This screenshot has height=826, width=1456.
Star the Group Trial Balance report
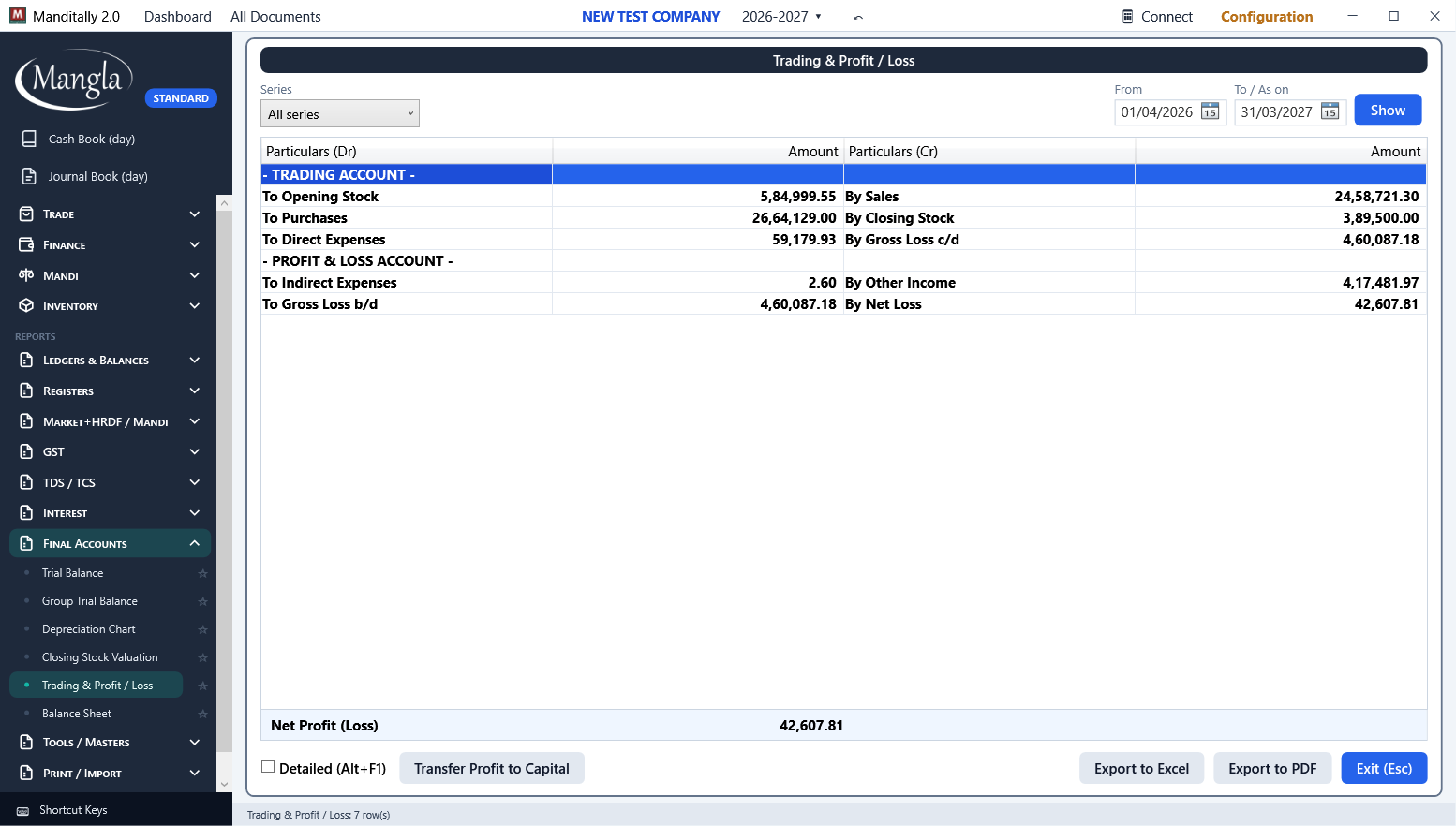pyautogui.click(x=202, y=601)
